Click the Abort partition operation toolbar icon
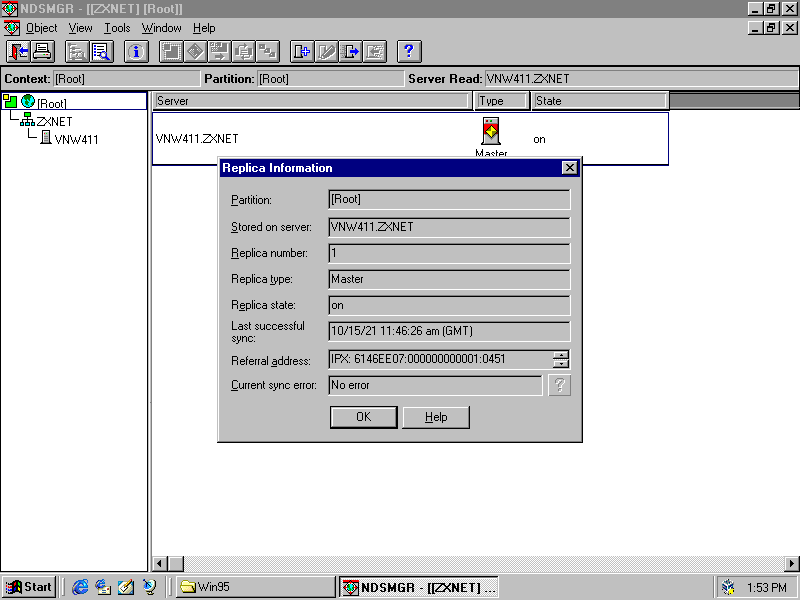Viewport: 800px width, 600px height. 267,52
